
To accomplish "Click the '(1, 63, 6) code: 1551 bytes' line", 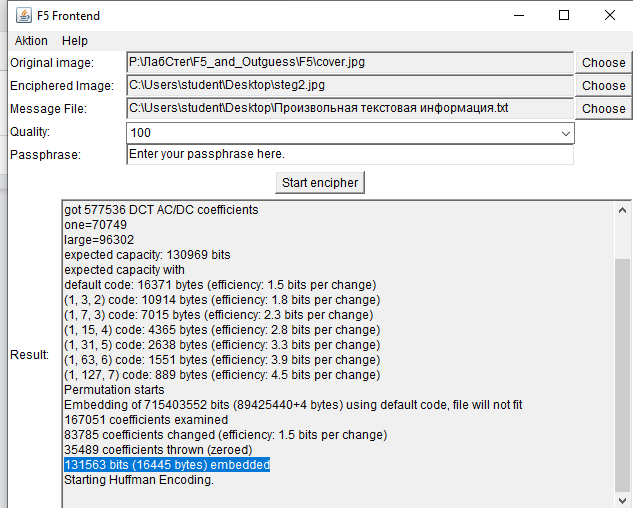I will 222,359.
